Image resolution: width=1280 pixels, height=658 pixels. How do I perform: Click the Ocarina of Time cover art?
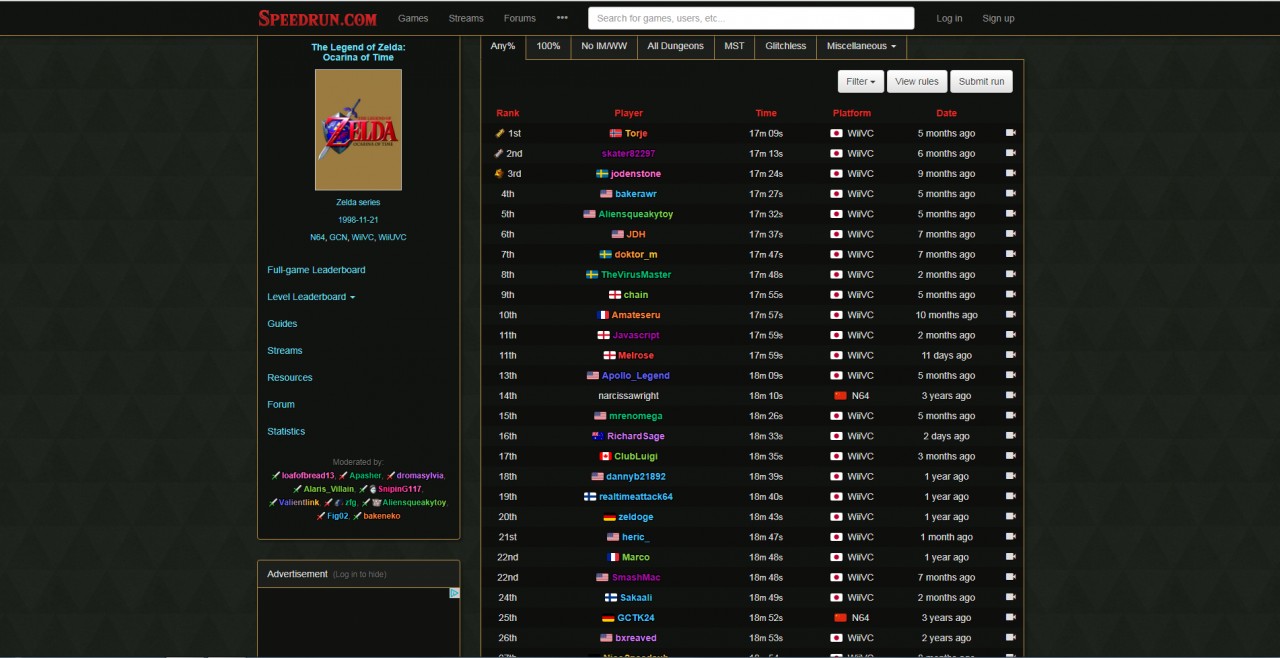tap(358, 130)
